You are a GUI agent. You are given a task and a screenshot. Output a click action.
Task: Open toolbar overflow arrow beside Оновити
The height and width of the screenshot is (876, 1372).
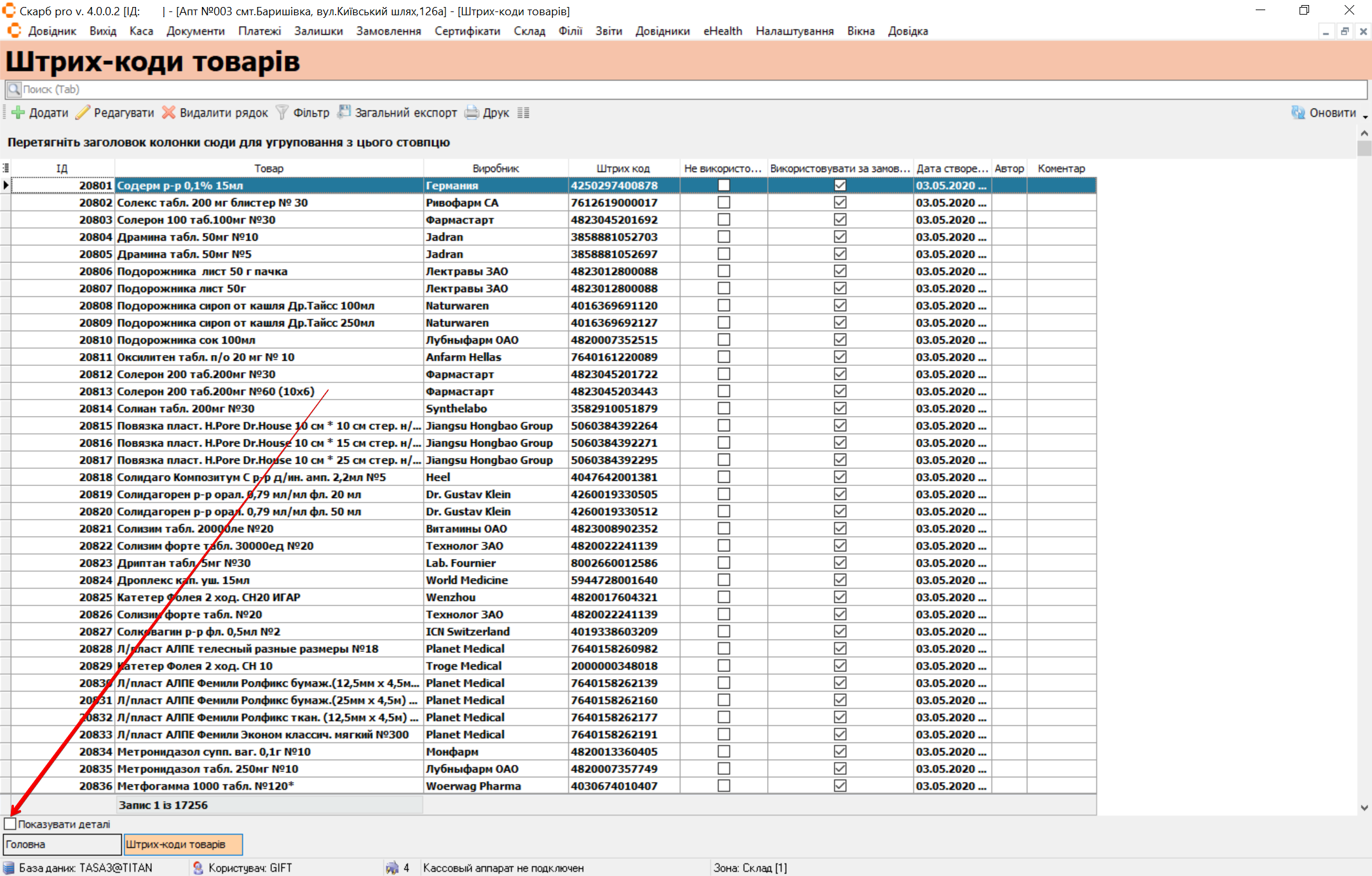pyautogui.click(x=1365, y=118)
